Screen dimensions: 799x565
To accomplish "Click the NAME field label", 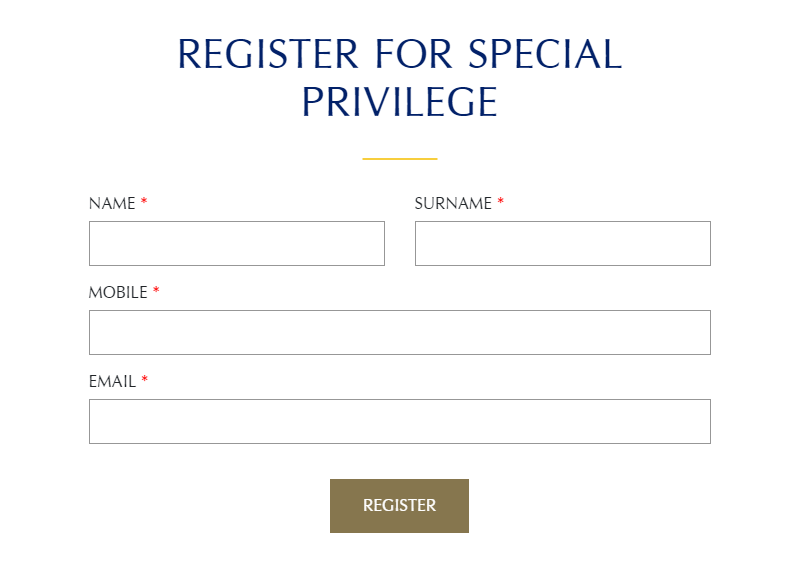I will click(112, 203).
